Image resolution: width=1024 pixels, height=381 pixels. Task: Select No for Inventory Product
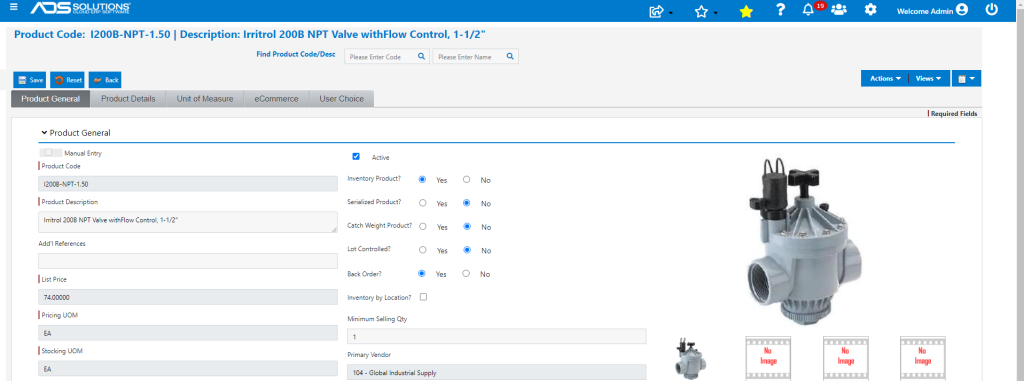pyautogui.click(x=466, y=179)
